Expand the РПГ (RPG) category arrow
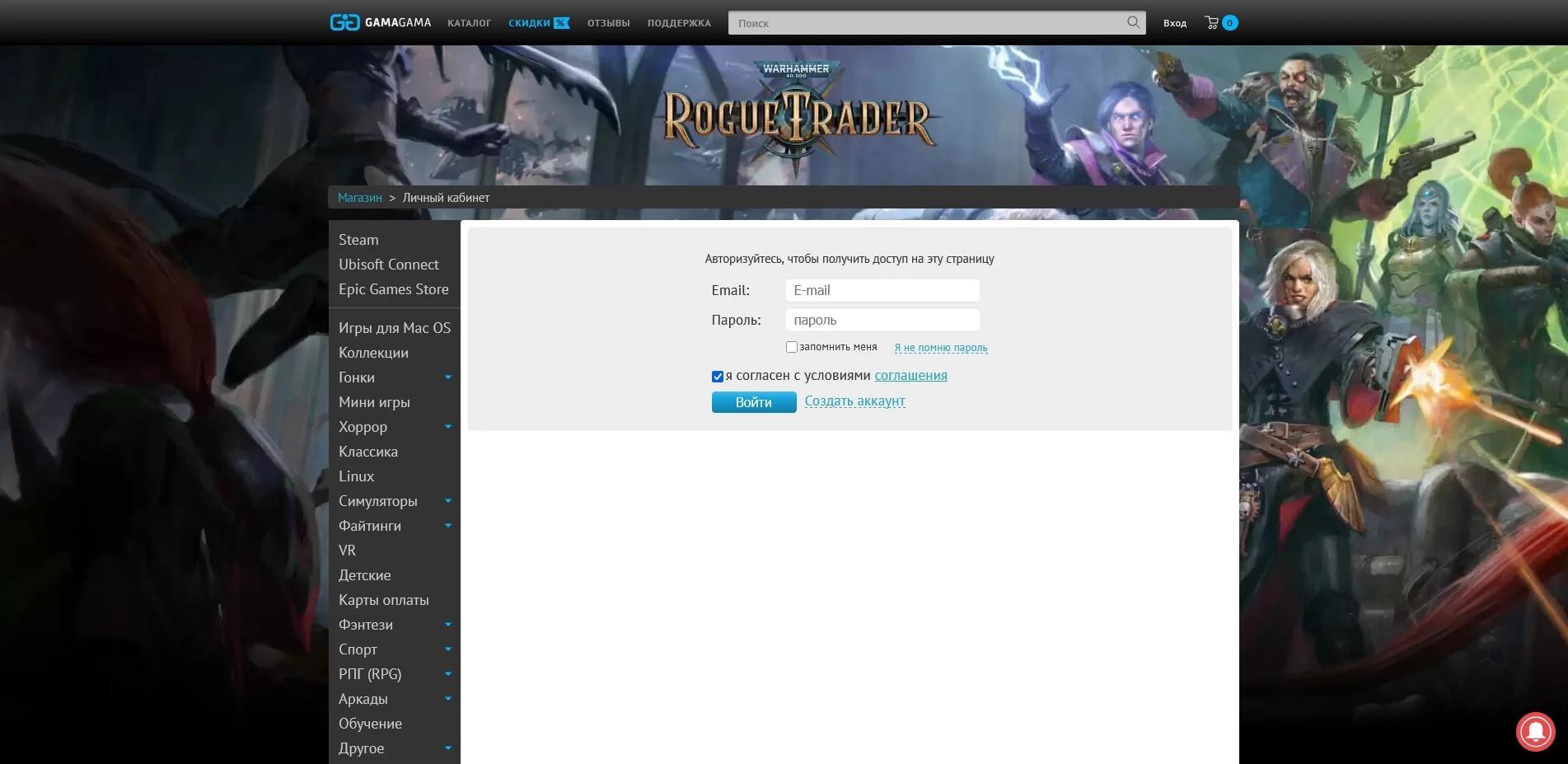1568x764 pixels. tap(448, 674)
